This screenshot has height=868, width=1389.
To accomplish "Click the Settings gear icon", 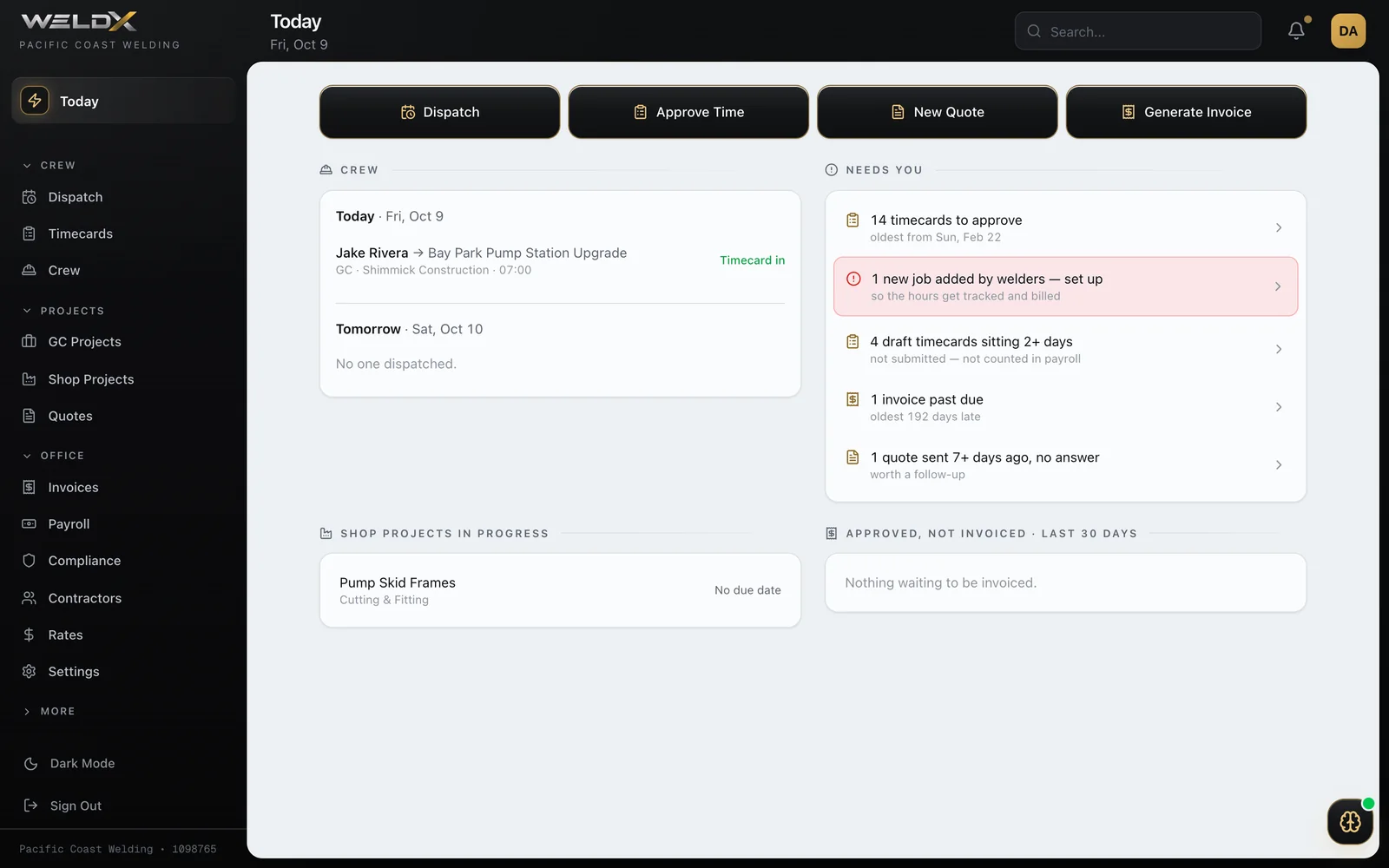I will (29, 672).
